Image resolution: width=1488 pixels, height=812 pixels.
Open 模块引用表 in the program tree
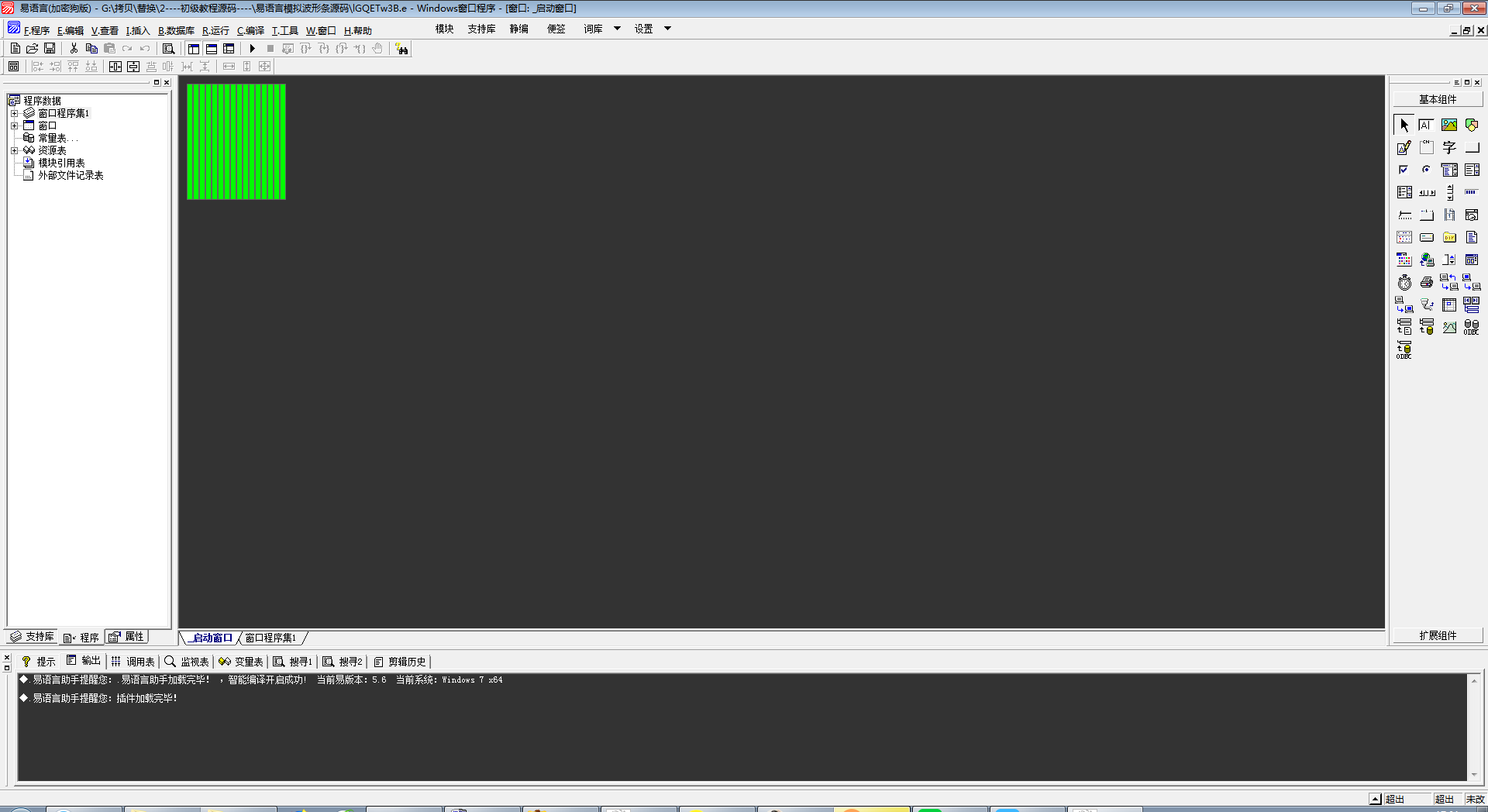pos(61,163)
